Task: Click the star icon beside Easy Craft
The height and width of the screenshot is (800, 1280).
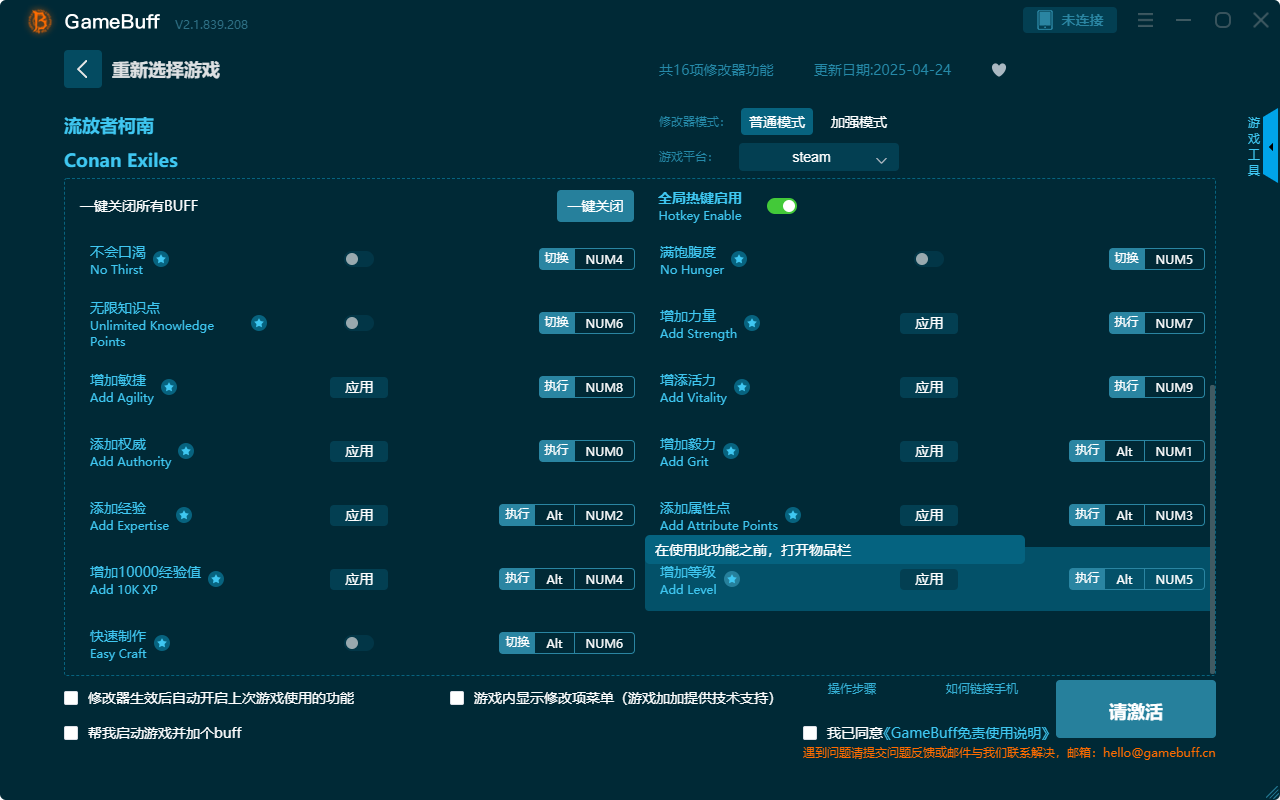Action: click(x=161, y=642)
